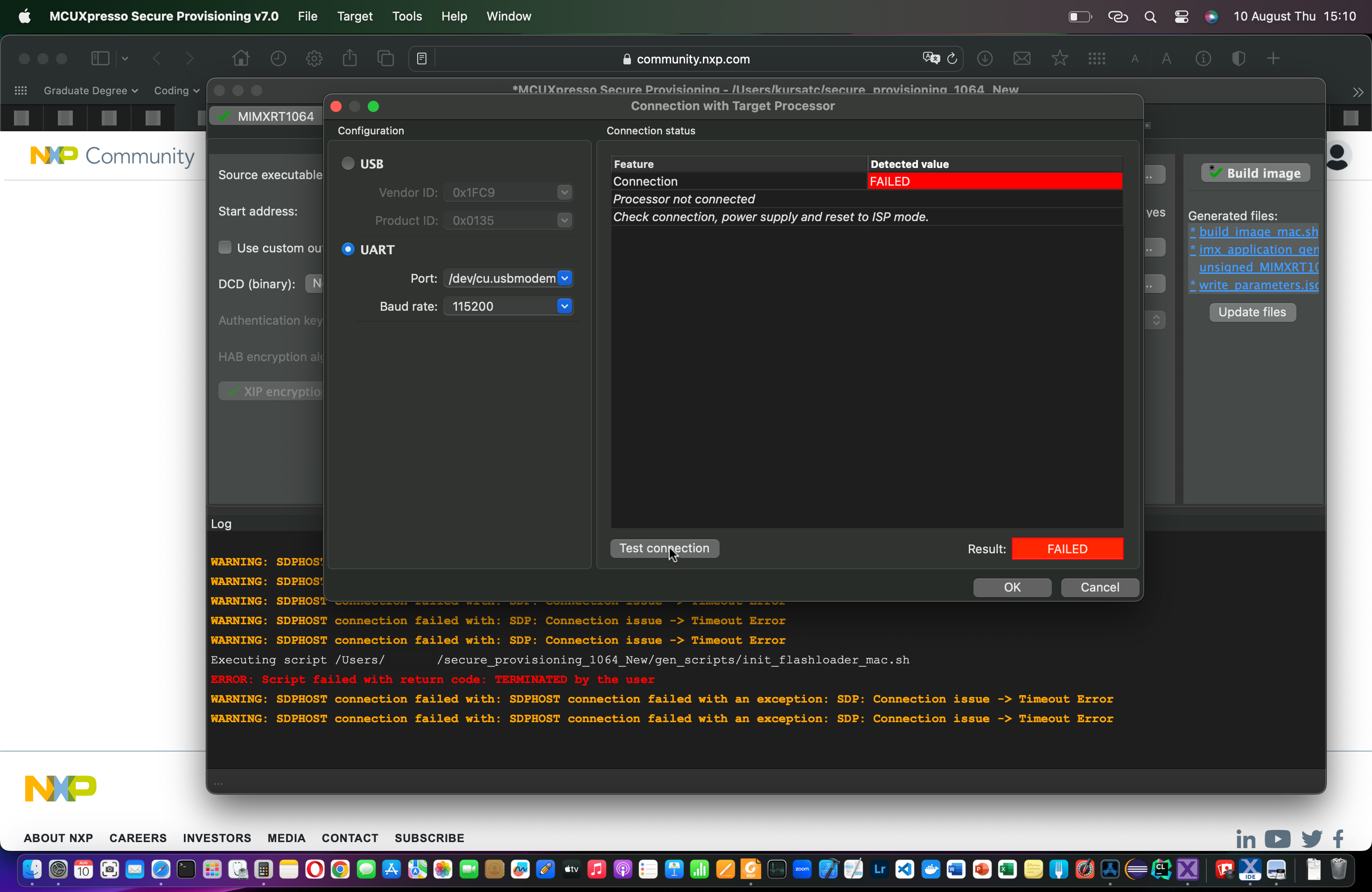Select the USB radio button
Viewport: 1372px width, 892px height.
pos(348,164)
